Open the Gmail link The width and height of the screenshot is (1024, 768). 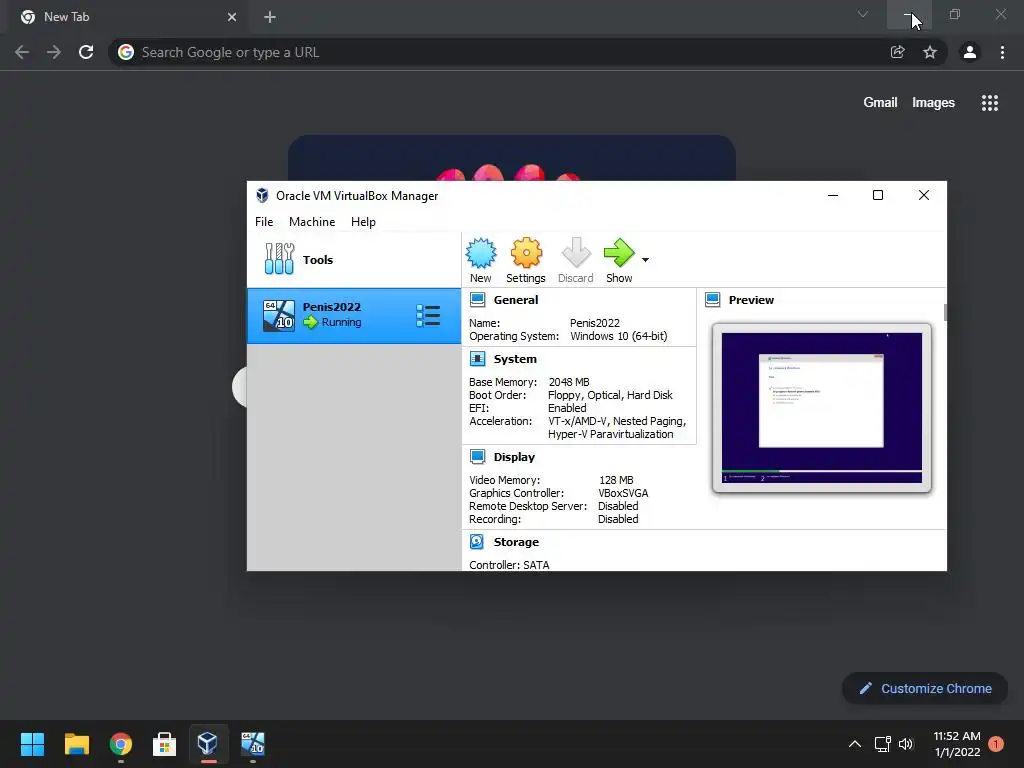tap(880, 103)
